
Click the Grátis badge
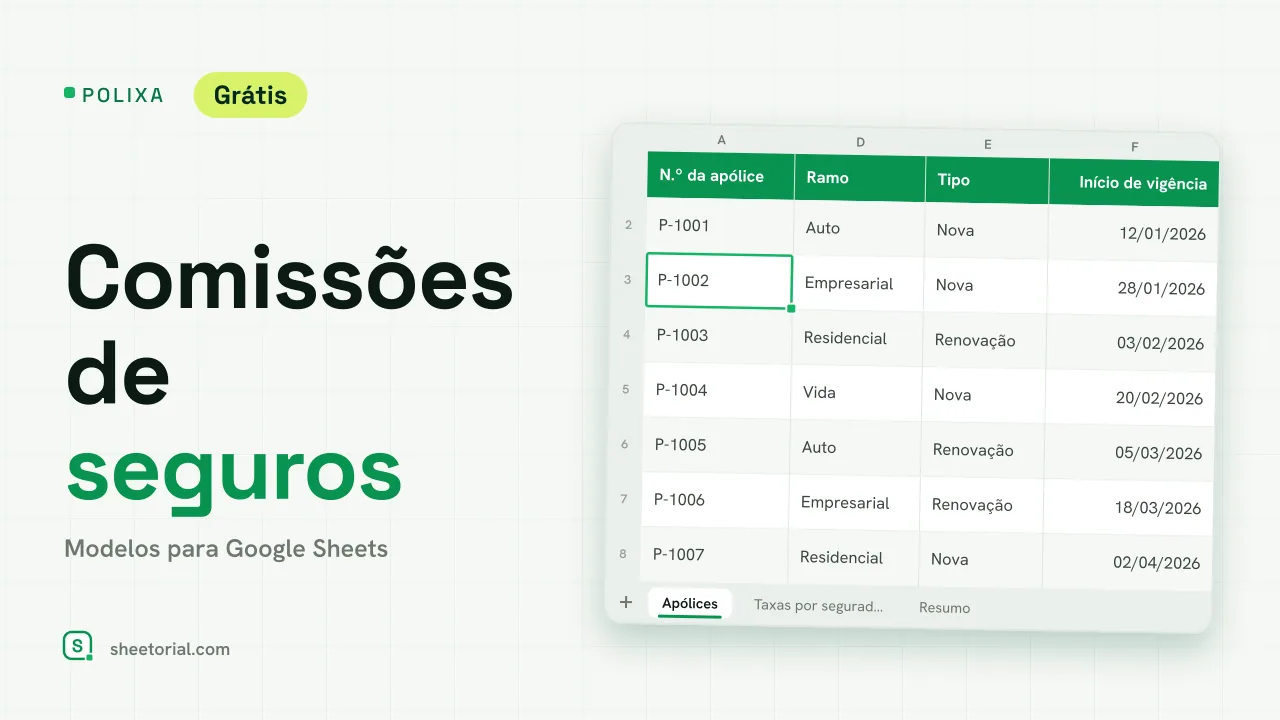click(x=250, y=95)
